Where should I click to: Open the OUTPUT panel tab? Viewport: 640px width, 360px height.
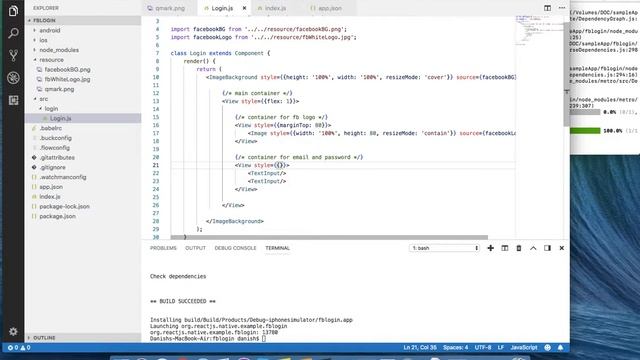[x=196, y=248]
